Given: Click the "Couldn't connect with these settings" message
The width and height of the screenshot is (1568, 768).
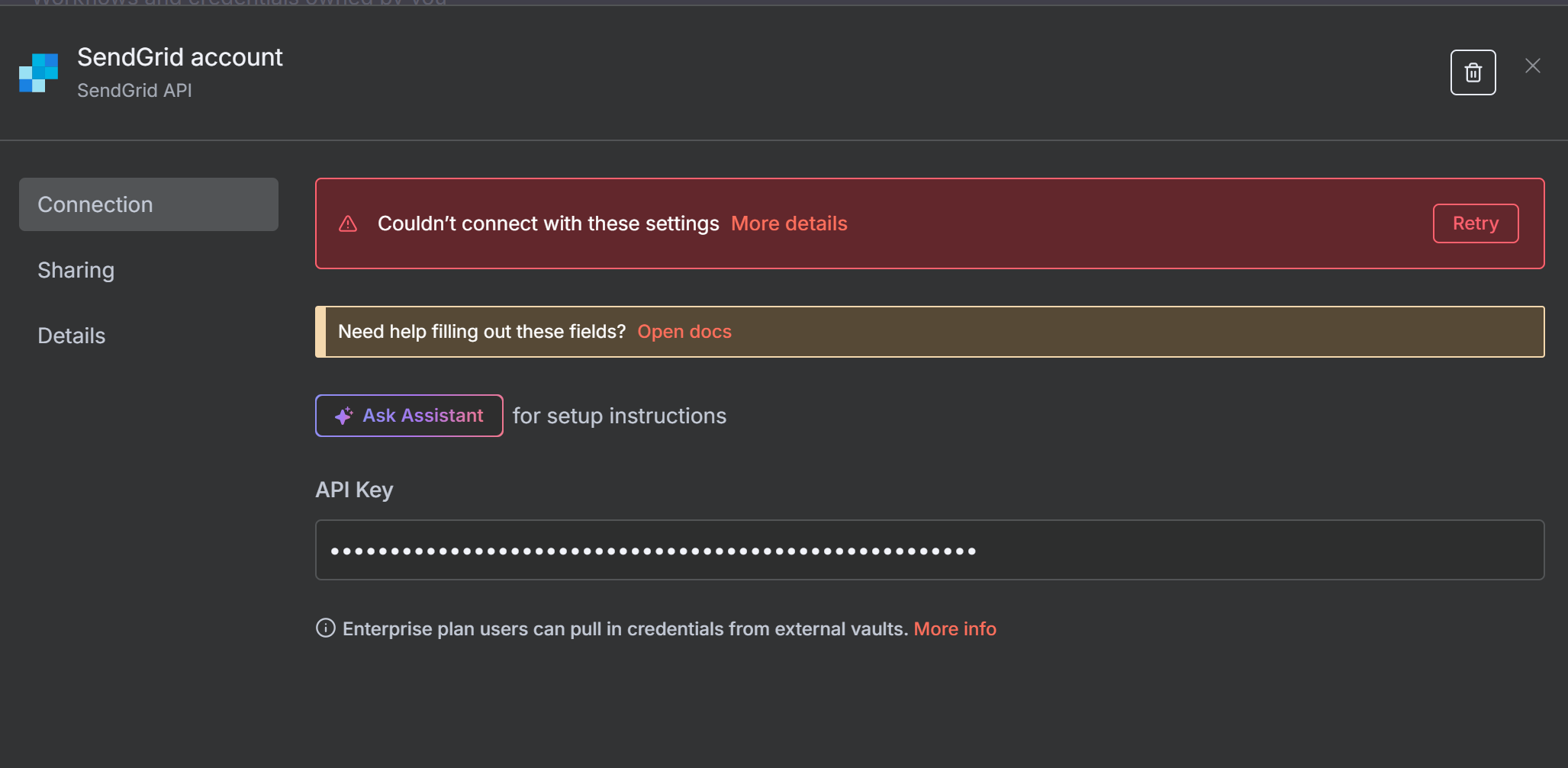Looking at the screenshot, I should (x=548, y=223).
